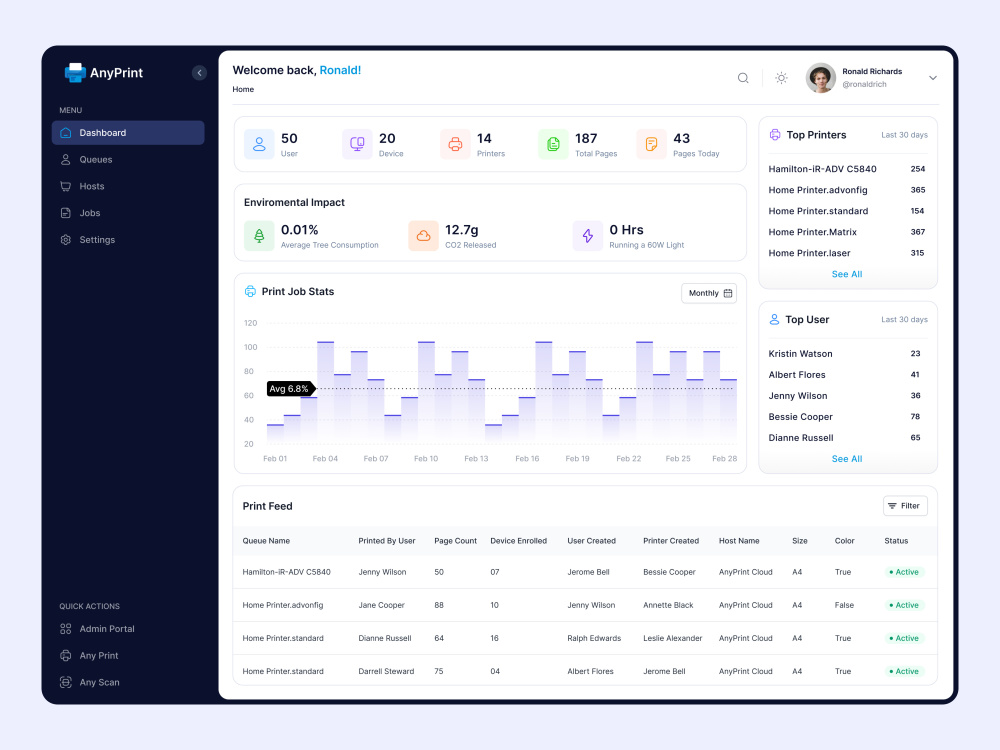Click the User stat icon
1000x750 pixels.
coord(259,144)
